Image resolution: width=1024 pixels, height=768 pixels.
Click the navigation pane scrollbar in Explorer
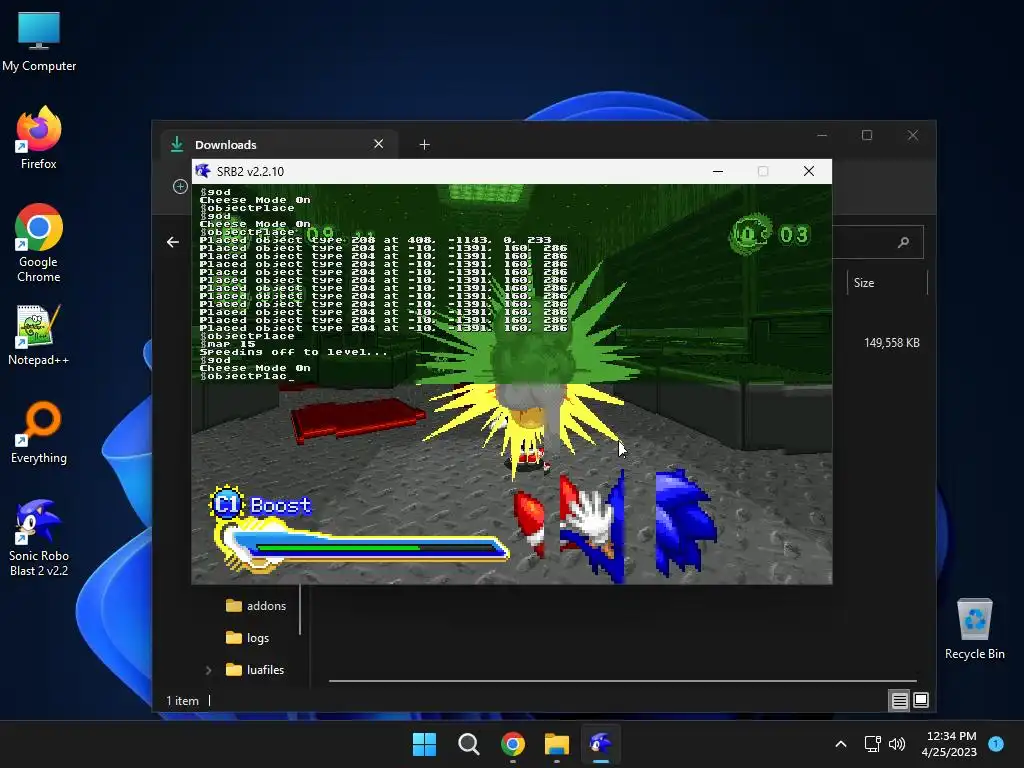300,609
